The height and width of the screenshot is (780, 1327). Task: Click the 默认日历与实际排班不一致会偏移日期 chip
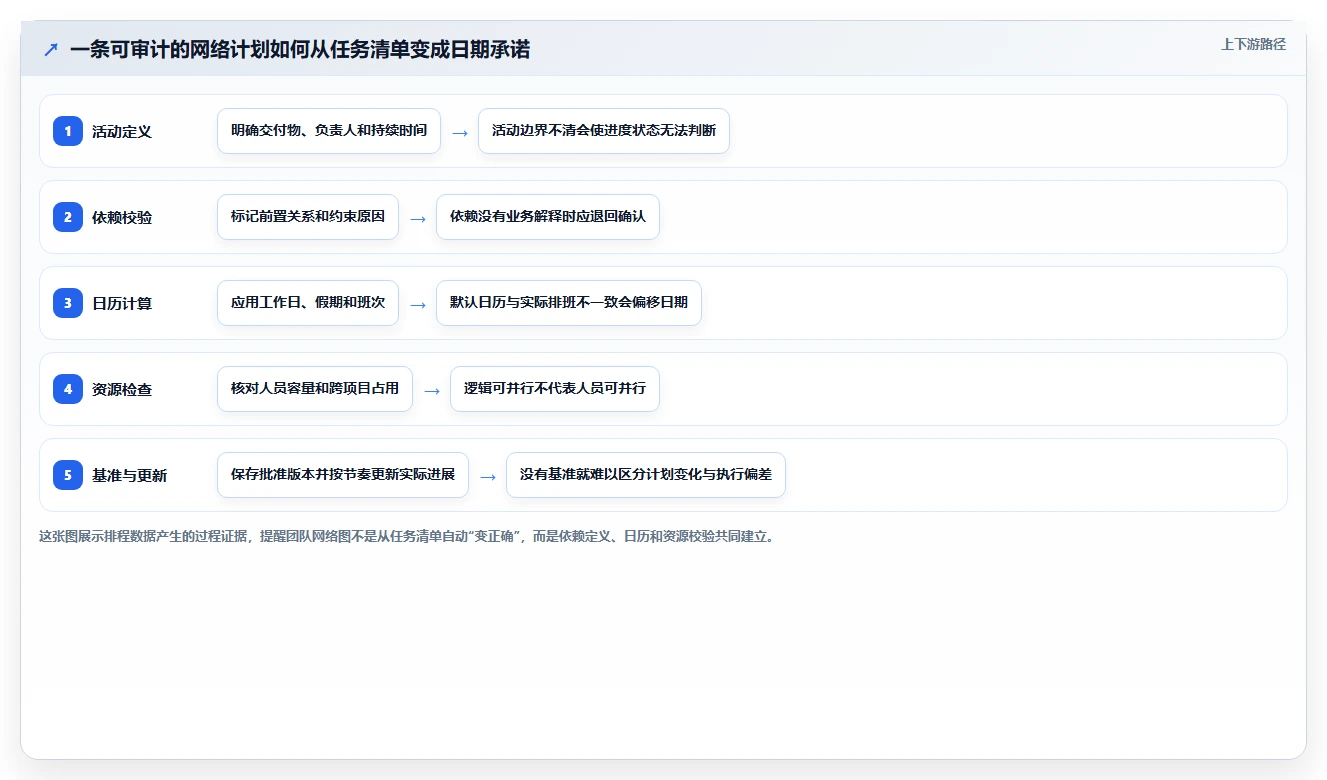(x=569, y=303)
